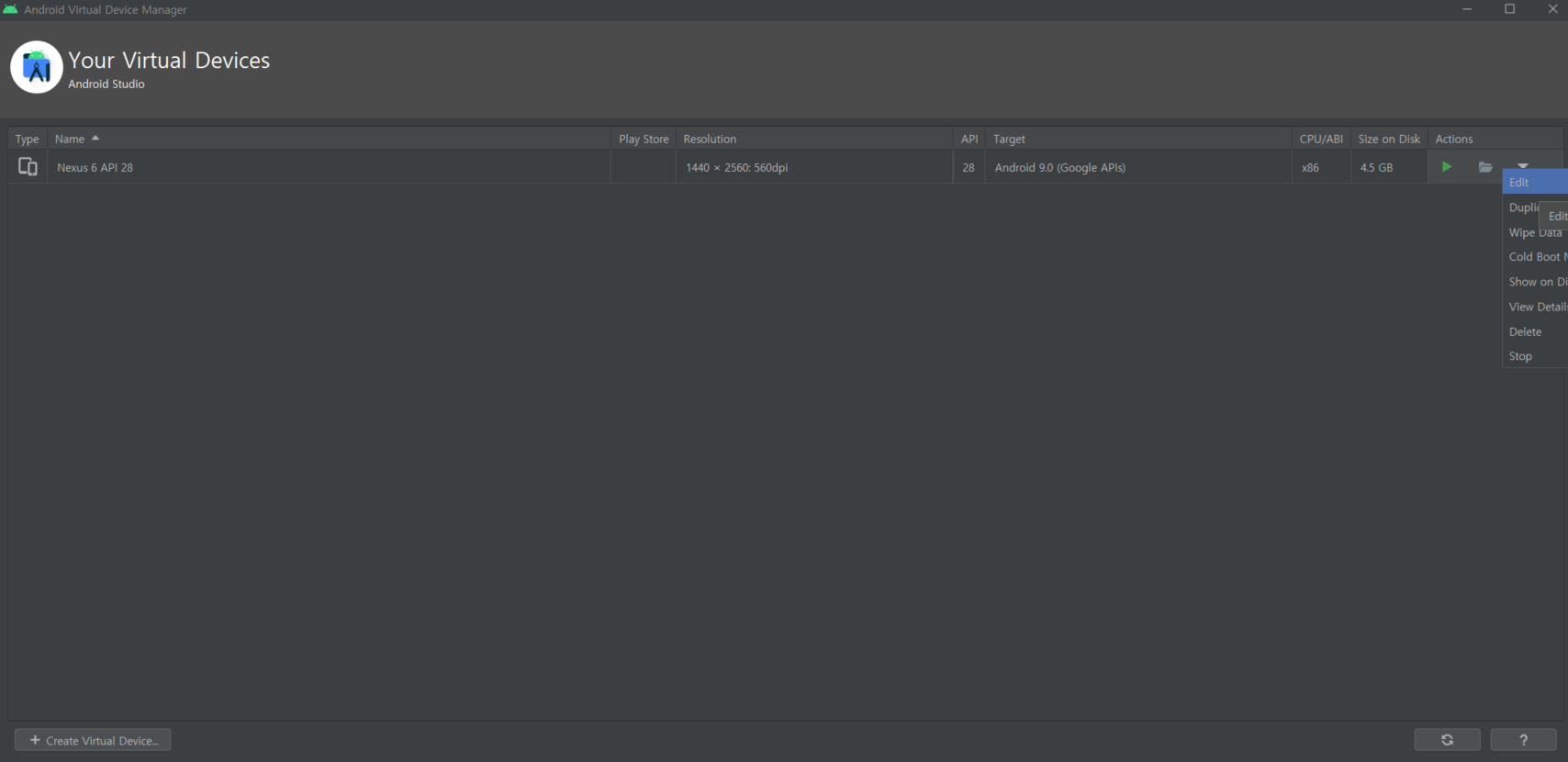Click the Android icon in the title bar
The width and height of the screenshot is (1568, 762).
pyautogui.click(x=11, y=9)
